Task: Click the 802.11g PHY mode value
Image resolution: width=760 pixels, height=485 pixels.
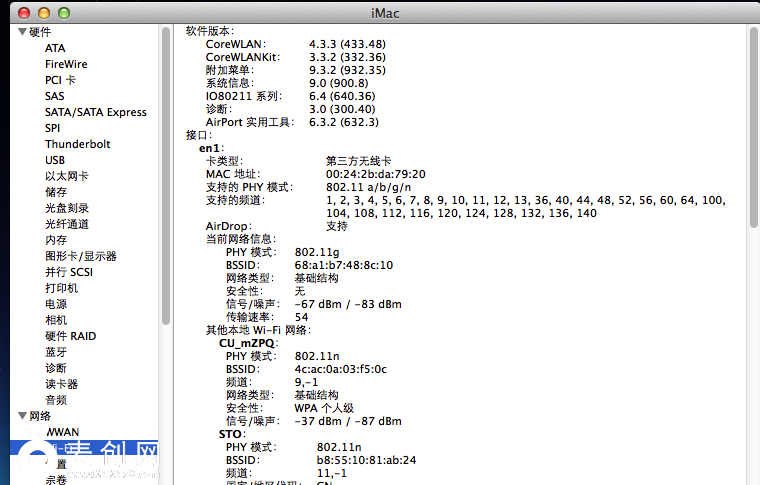Action: (317, 252)
